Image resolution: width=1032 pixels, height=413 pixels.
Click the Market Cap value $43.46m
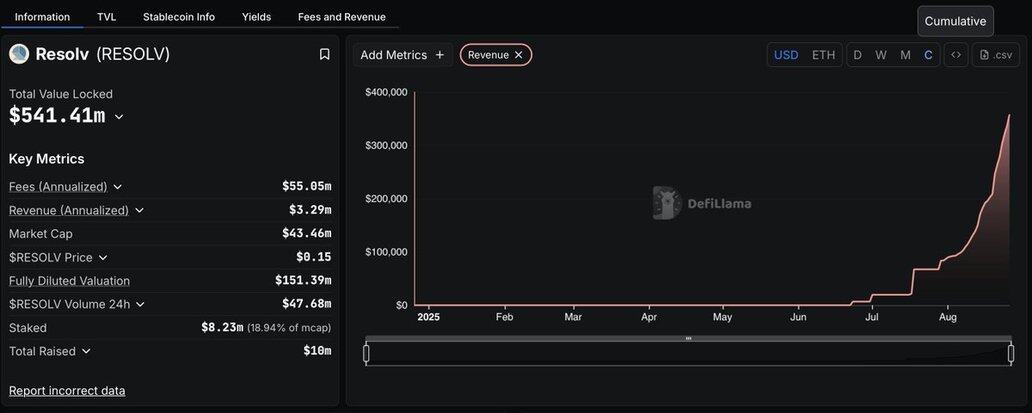tap(307, 233)
